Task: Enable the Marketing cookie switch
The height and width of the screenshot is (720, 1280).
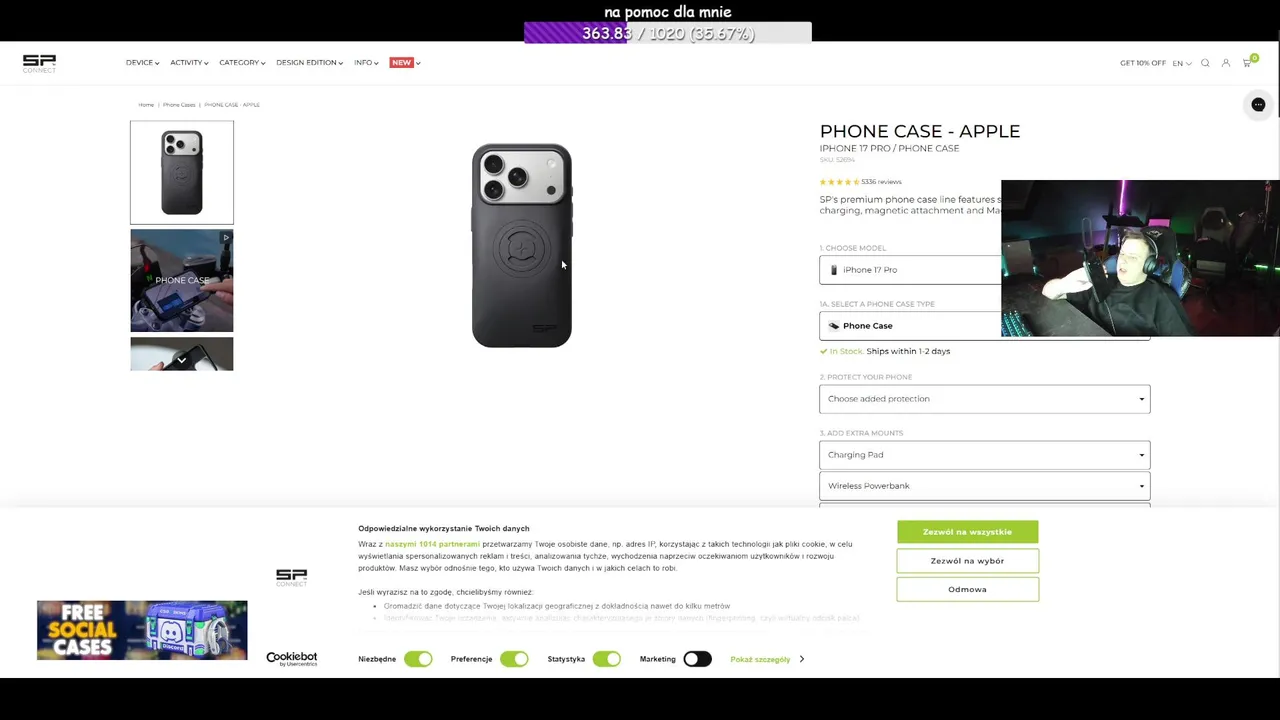Action: point(697,659)
